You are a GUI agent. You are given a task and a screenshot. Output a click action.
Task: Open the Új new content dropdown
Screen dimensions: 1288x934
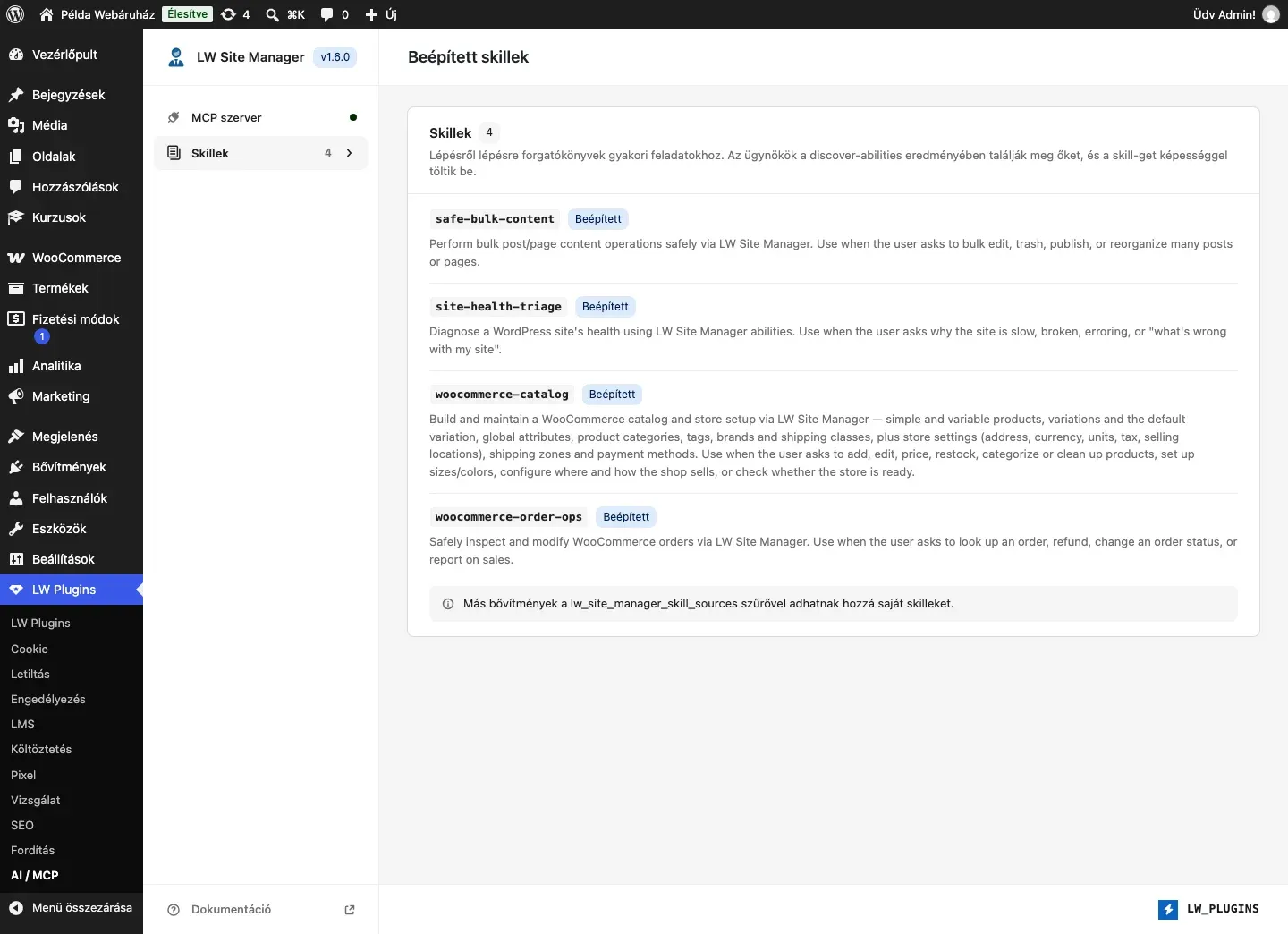click(381, 14)
